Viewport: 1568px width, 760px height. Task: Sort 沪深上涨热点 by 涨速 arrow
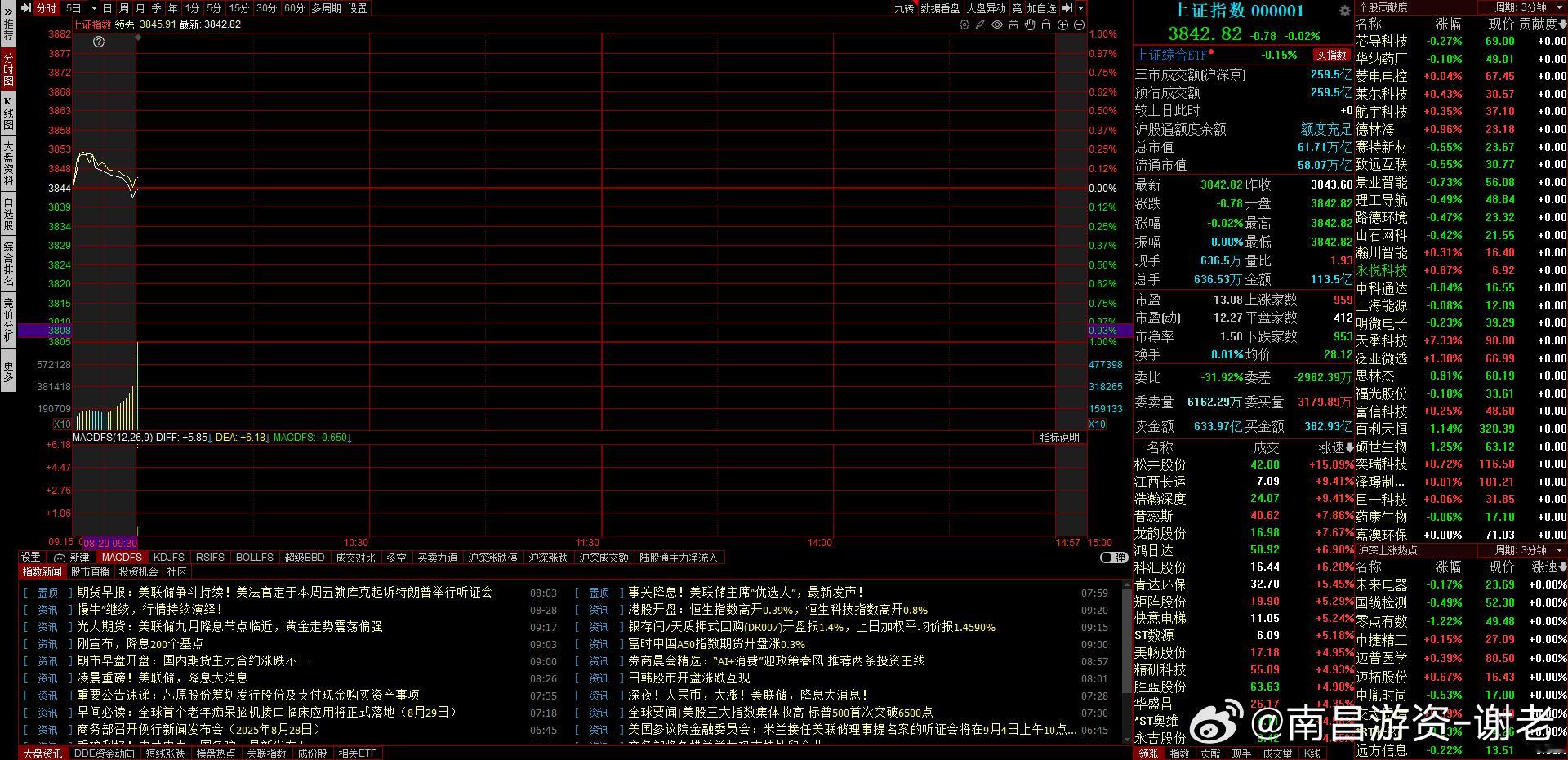point(1564,567)
